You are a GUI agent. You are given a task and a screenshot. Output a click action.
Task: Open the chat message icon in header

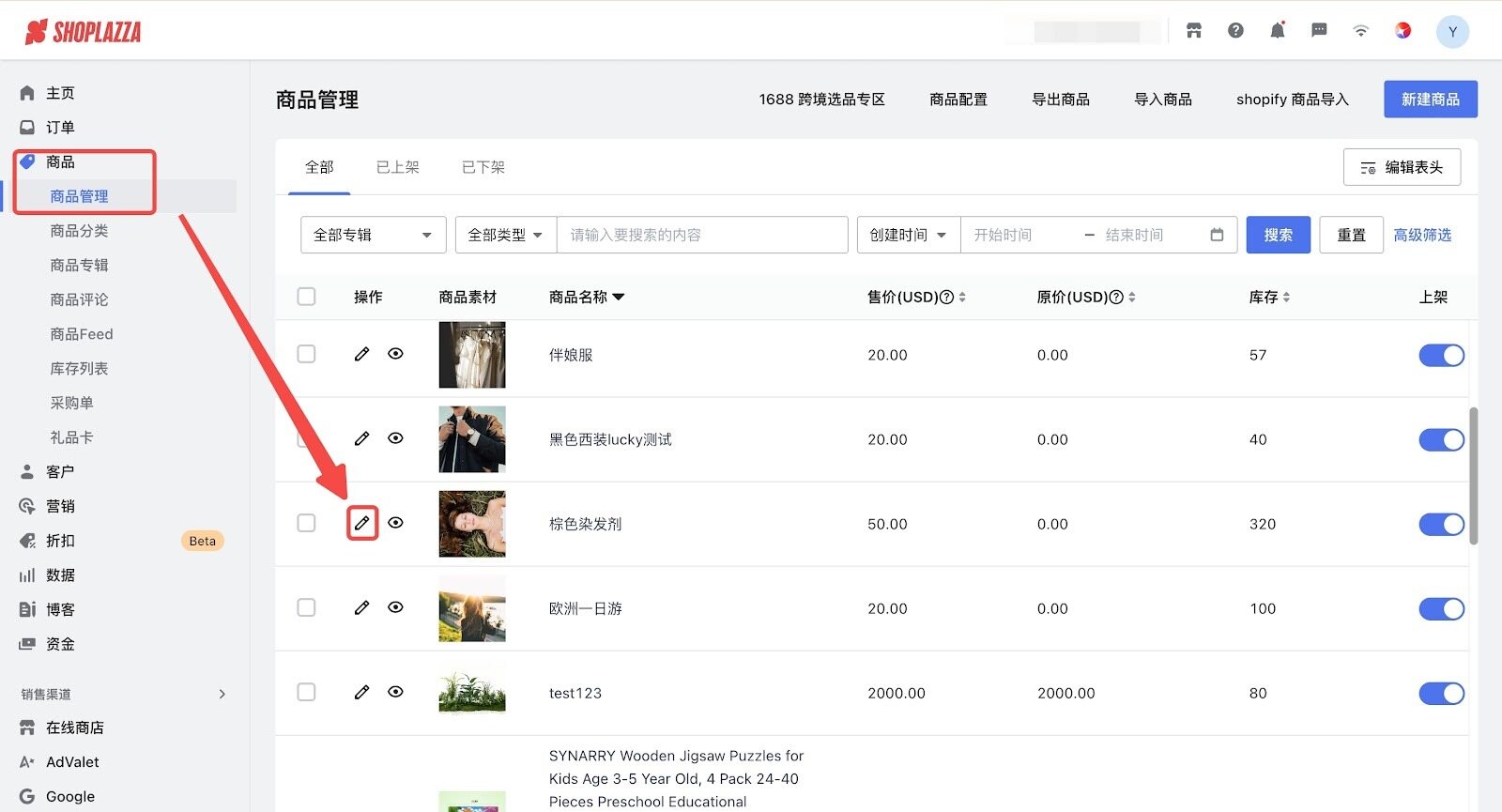click(1319, 31)
